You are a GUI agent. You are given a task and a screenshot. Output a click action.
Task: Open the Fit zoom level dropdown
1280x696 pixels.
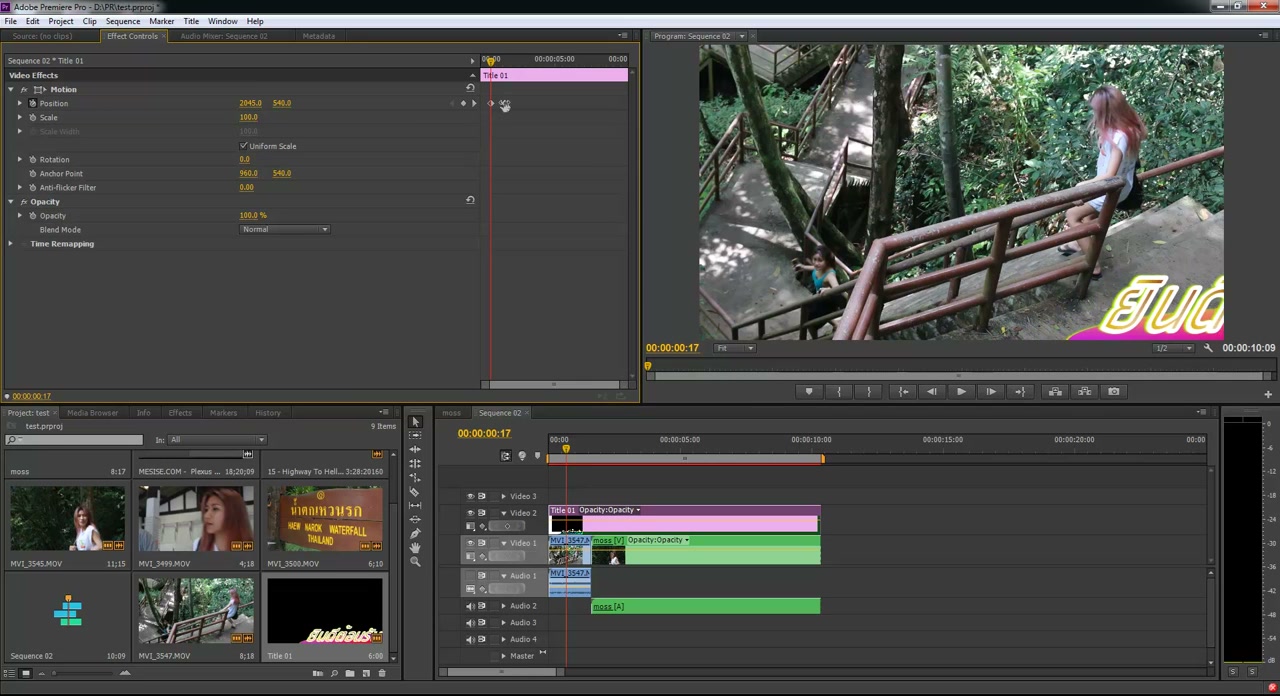(x=735, y=348)
